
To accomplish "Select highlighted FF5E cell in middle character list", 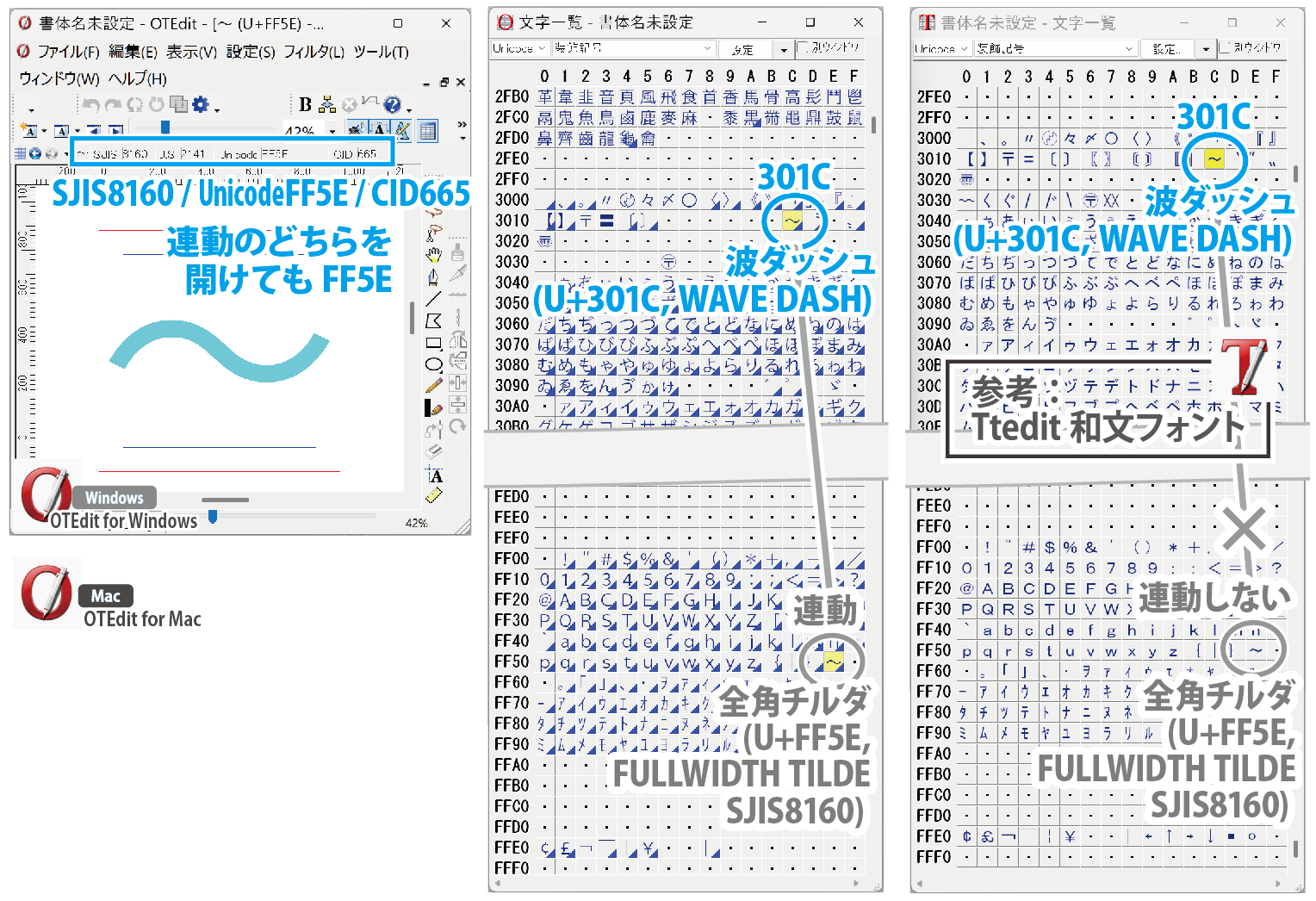I will point(833,662).
